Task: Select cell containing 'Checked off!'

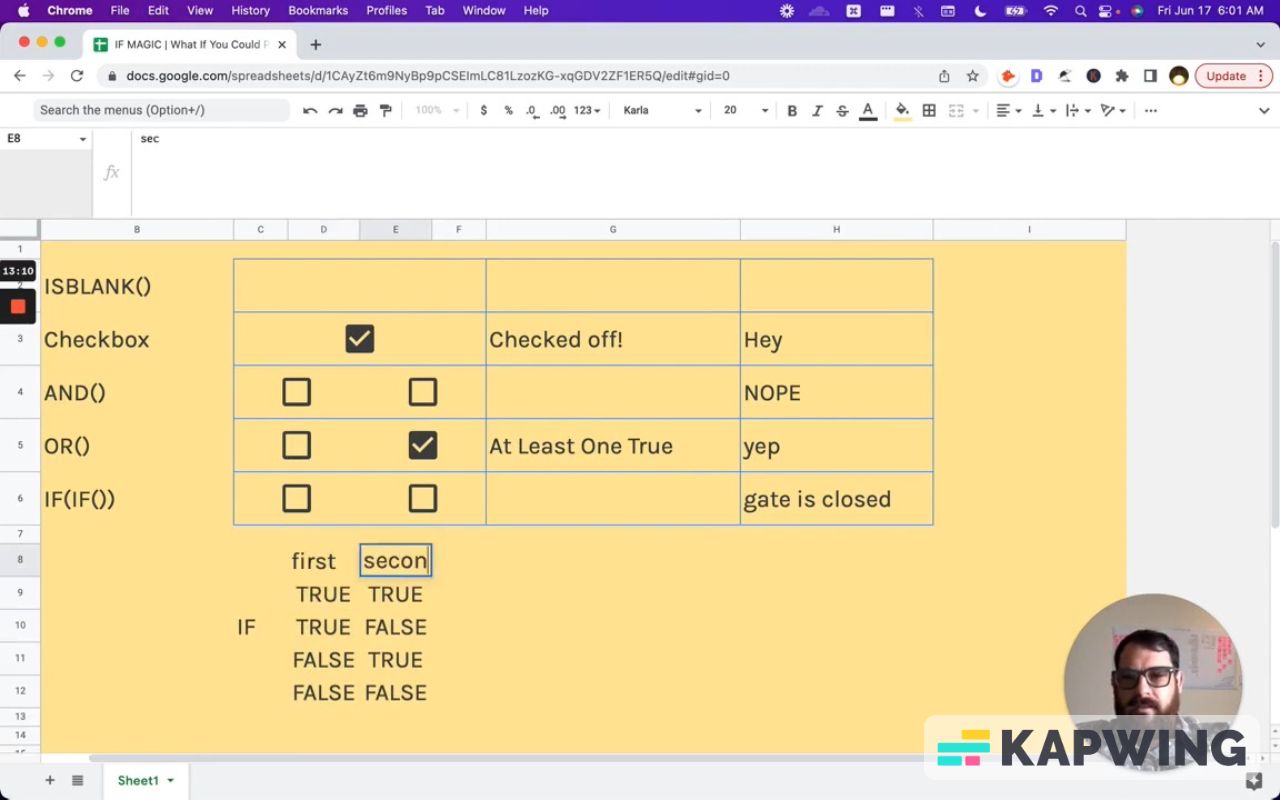Action: pyautogui.click(x=613, y=339)
